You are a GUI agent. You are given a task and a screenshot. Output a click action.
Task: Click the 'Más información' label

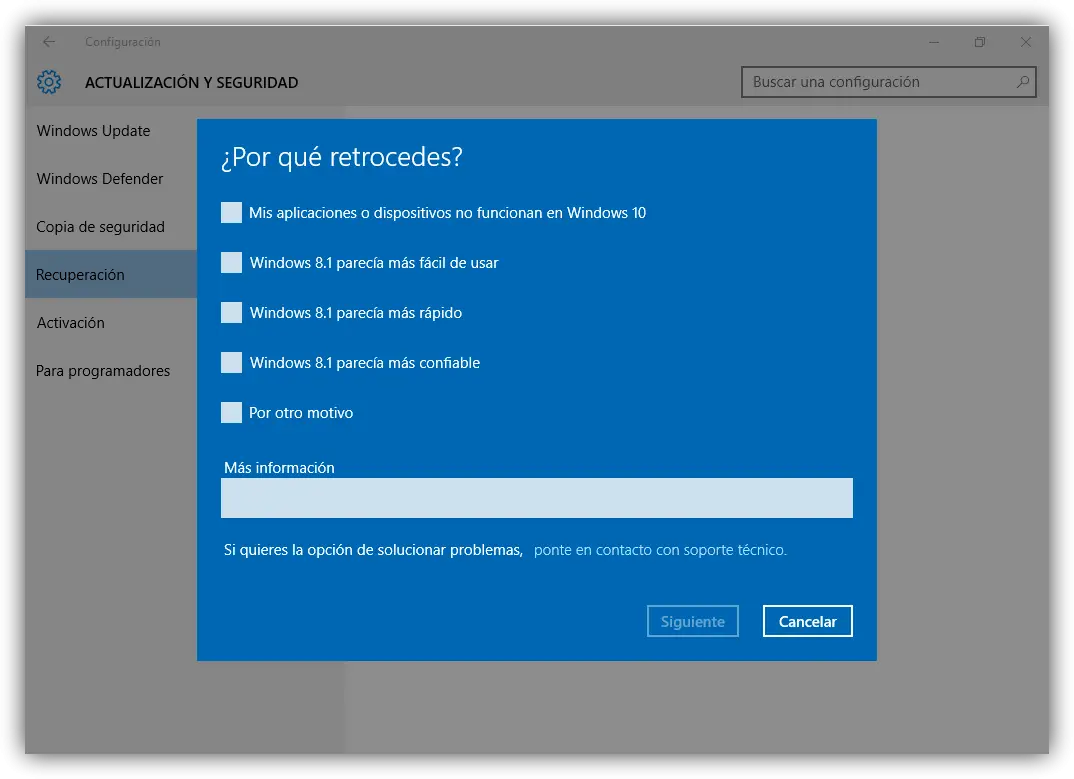coord(279,468)
